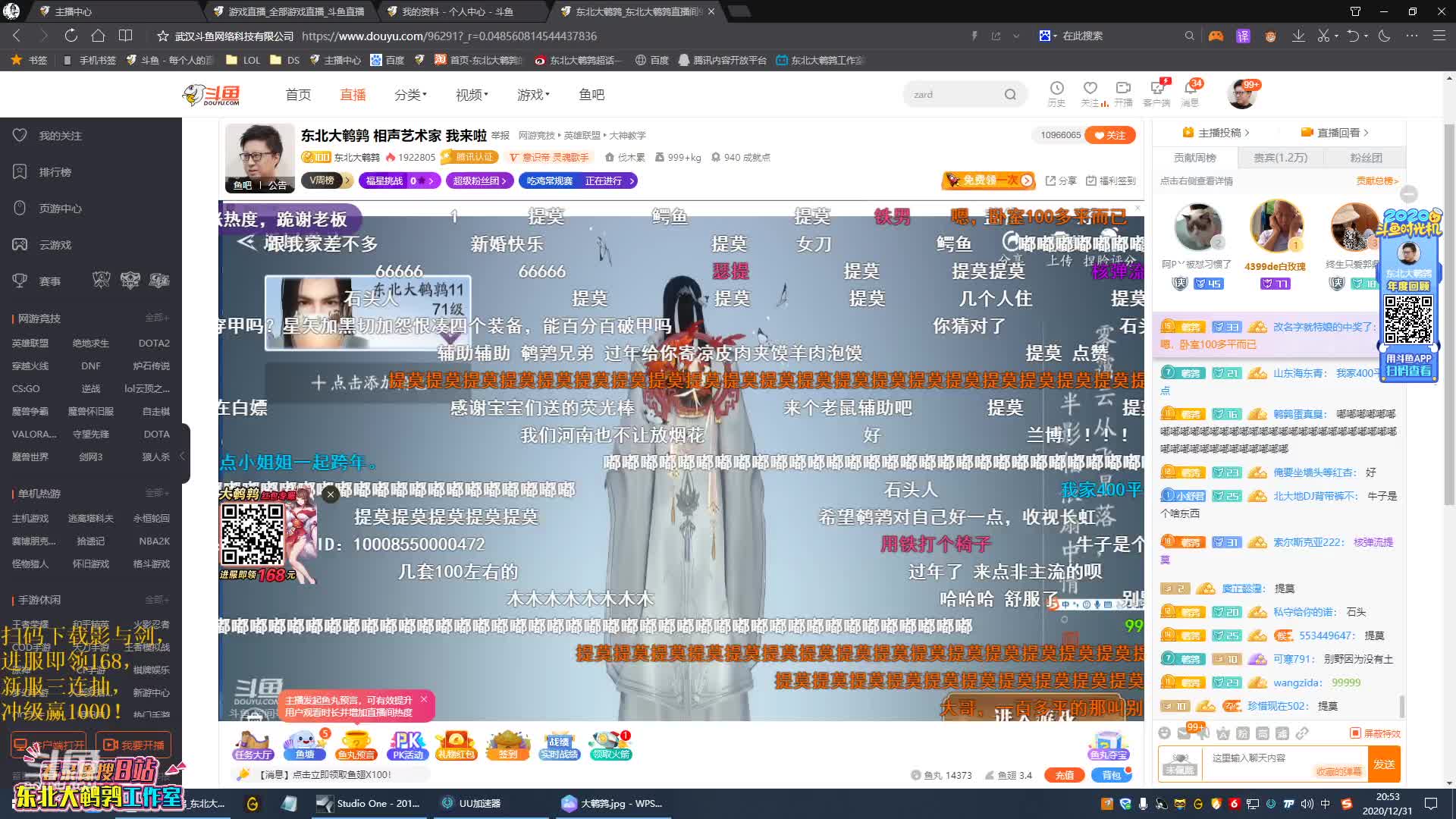
Task: Open the PK活动 icon
Action: 407,744
